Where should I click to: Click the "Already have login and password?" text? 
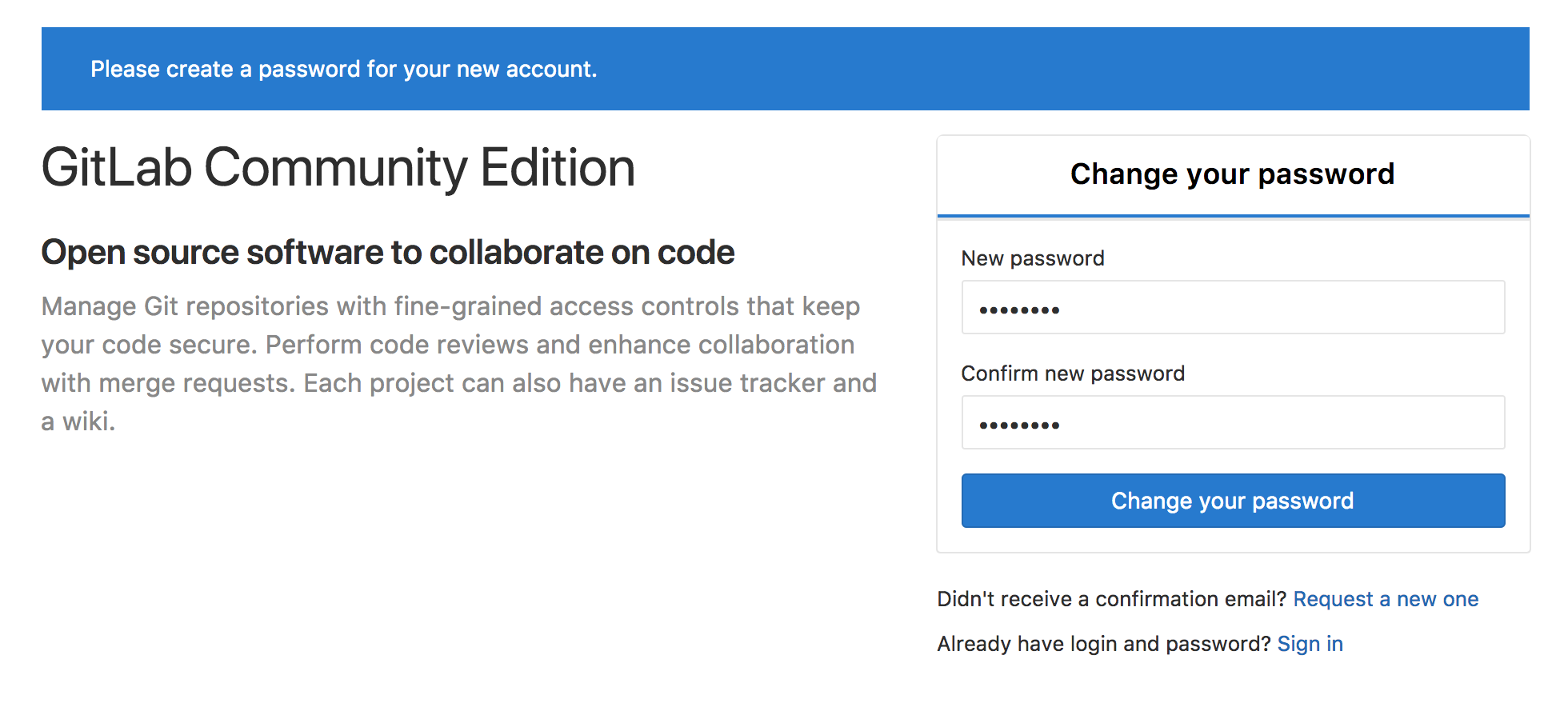[x=1103, y=644]
